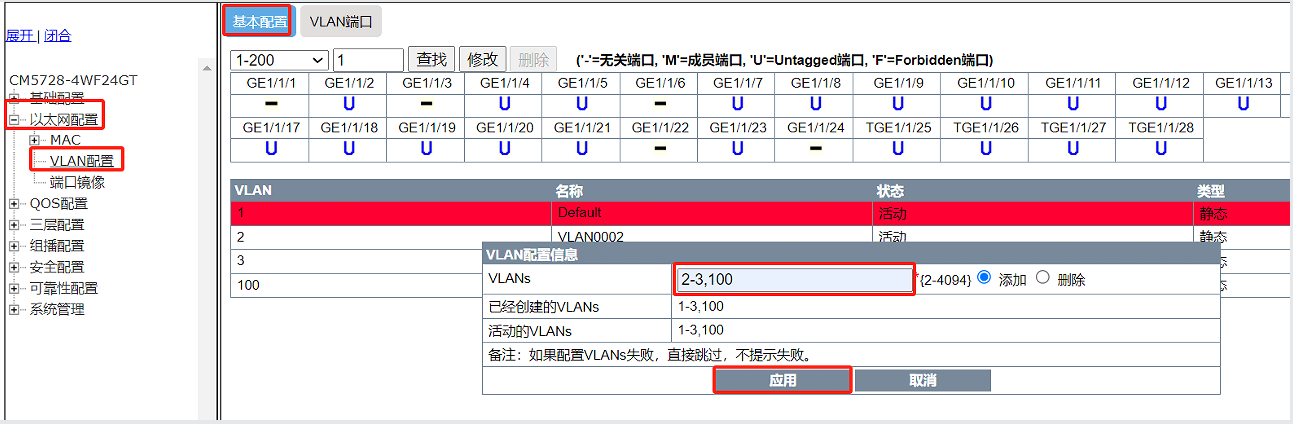Click the 取消 cancel button
The height and width of the screenshot is (424, 1293).
click(x=922, y=381)
